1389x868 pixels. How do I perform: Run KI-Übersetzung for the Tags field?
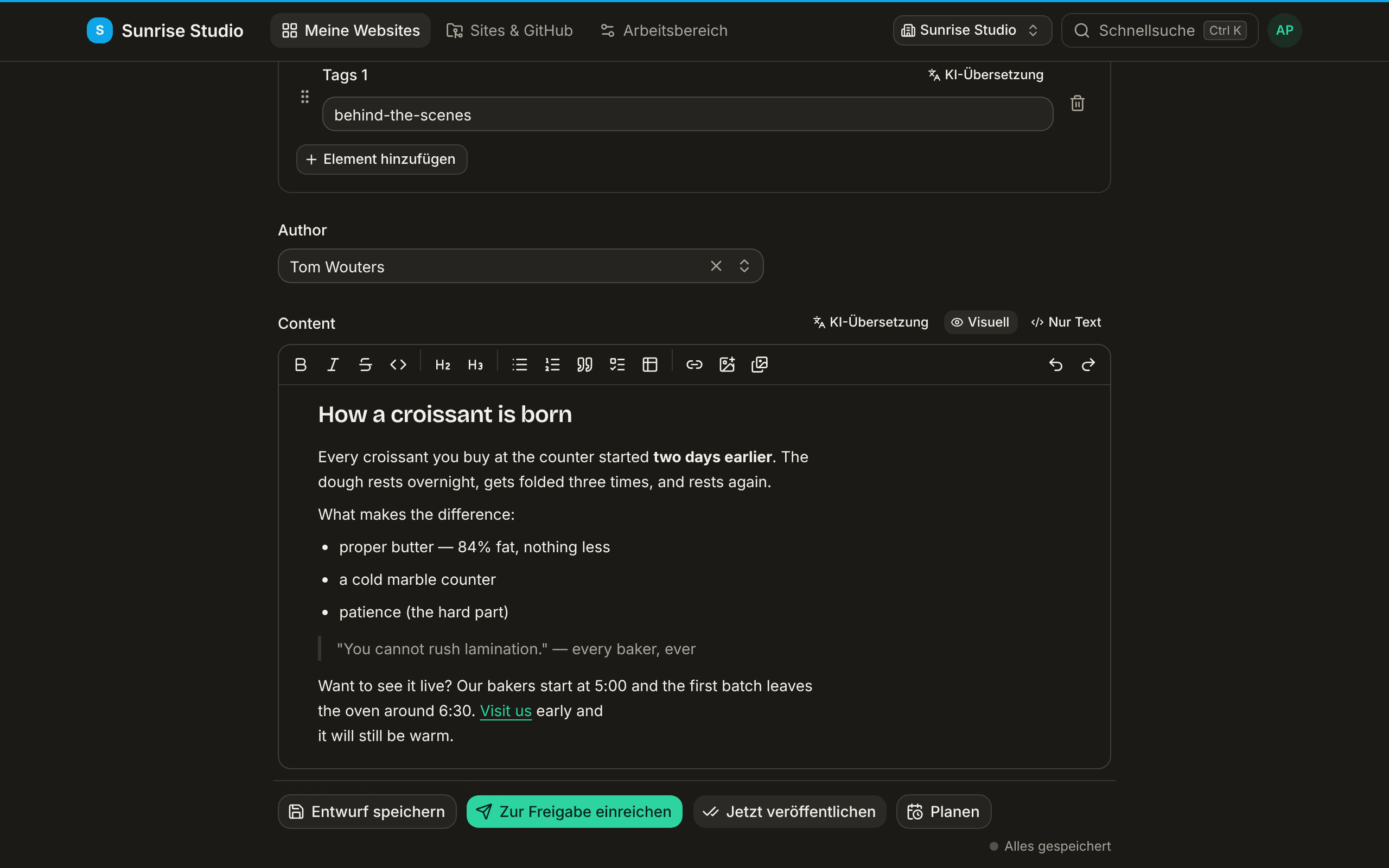tap(986, 75)
